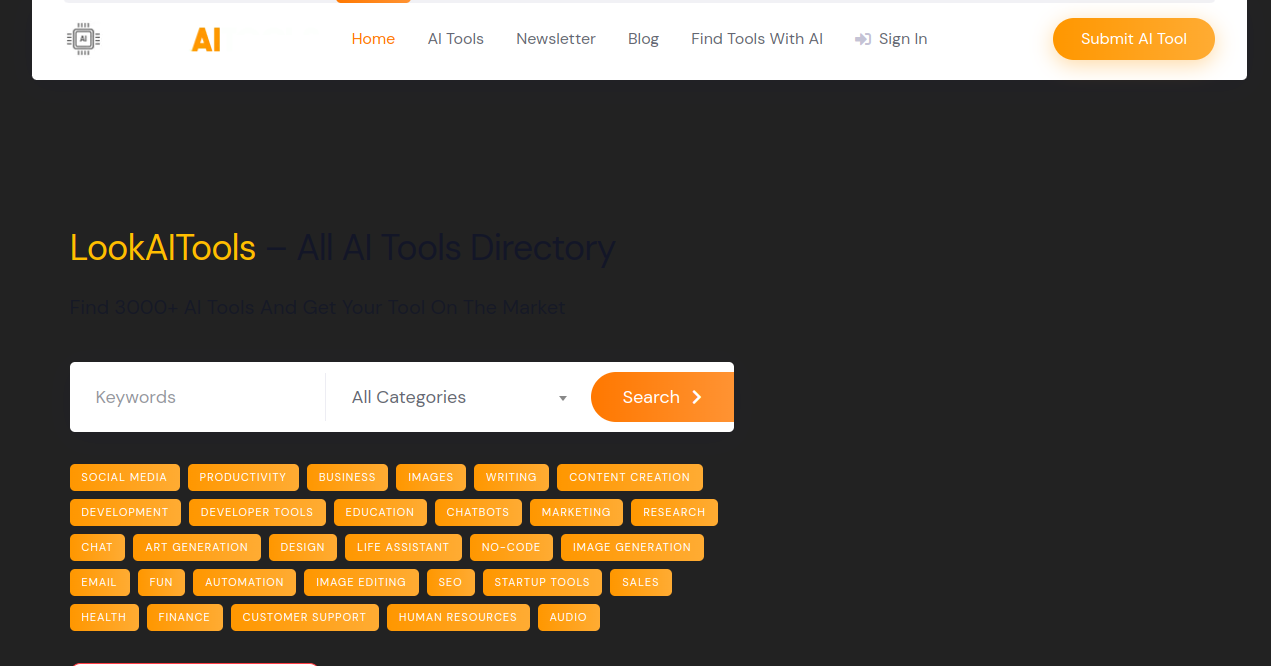Click the orange AI logo text
The image size is (1271, 666).
coord(206,40)
